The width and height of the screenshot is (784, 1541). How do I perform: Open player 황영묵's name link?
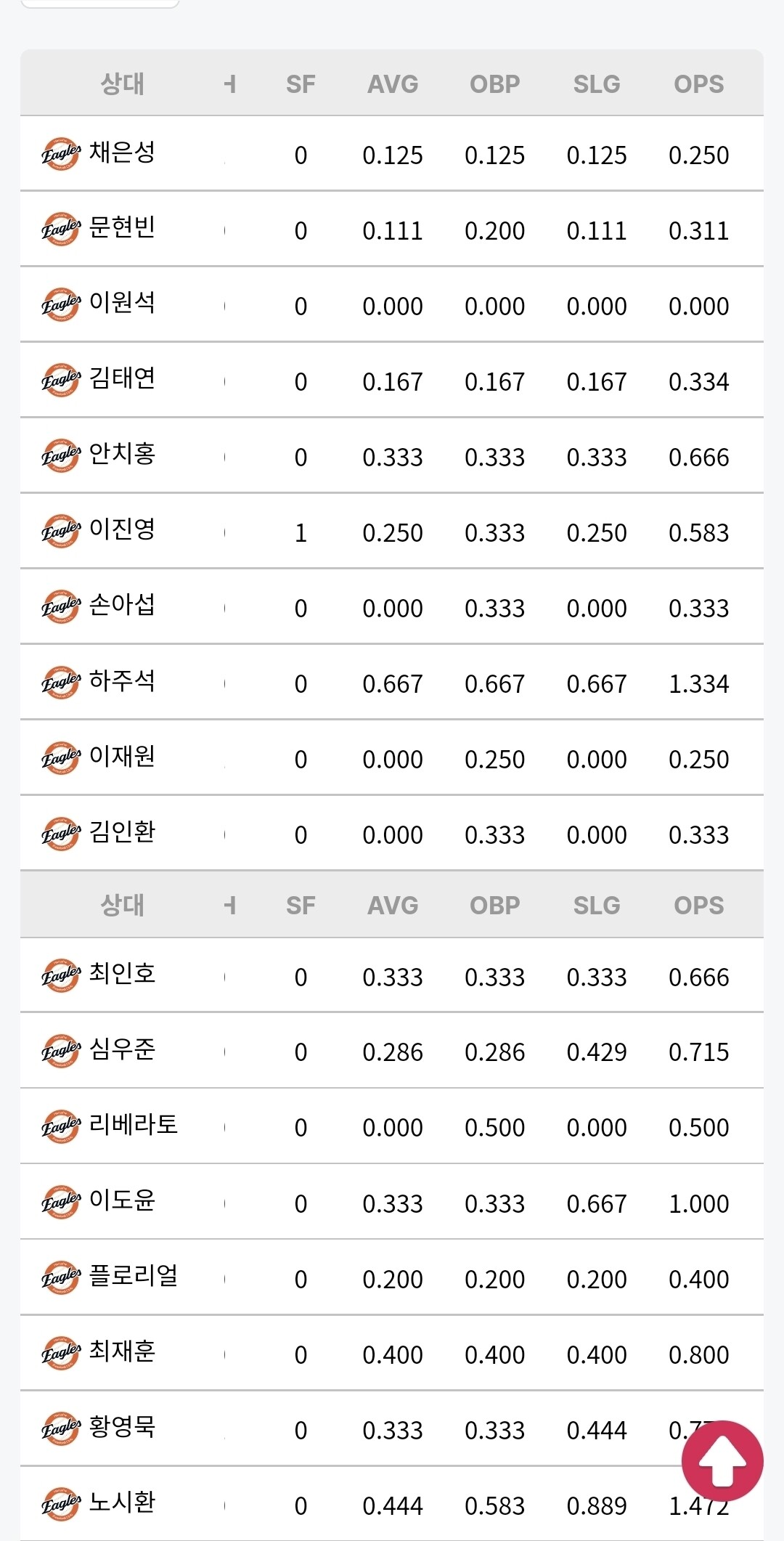tap(122, 1427)
